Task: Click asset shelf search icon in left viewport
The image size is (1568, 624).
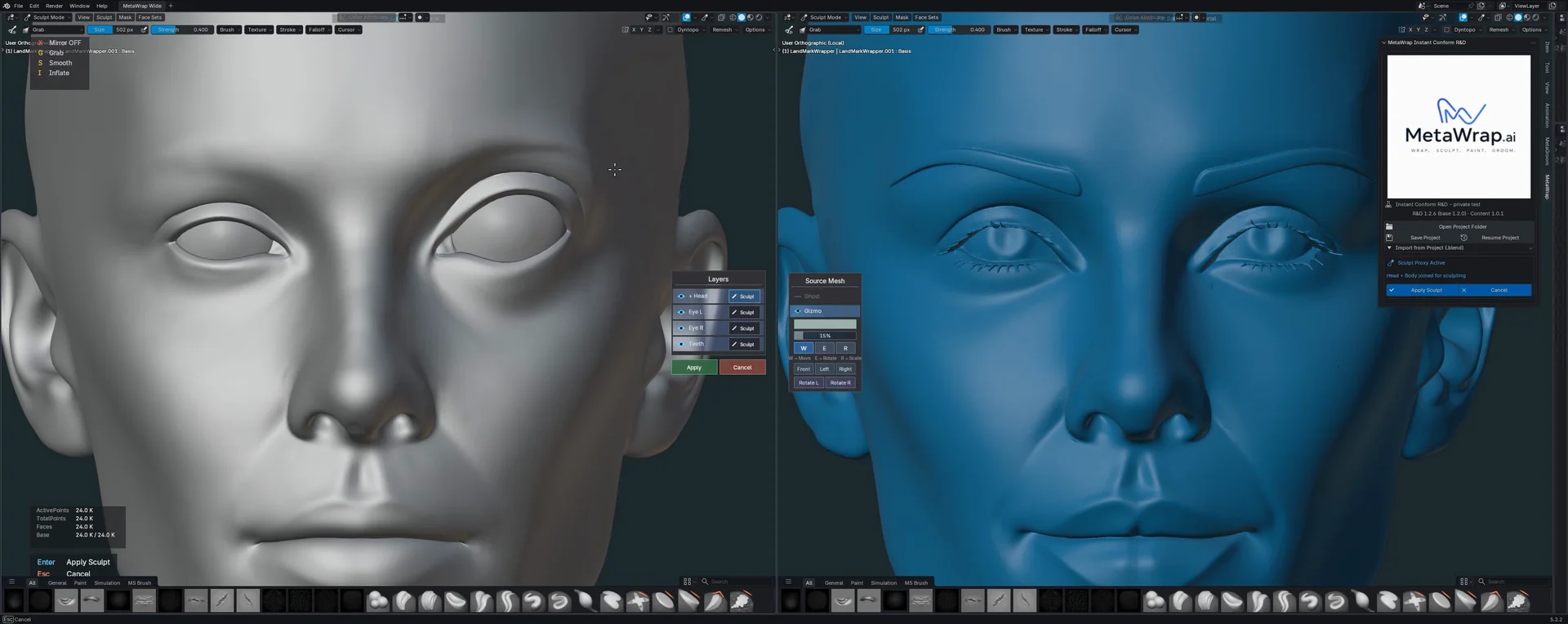Action: click(705, 582)
